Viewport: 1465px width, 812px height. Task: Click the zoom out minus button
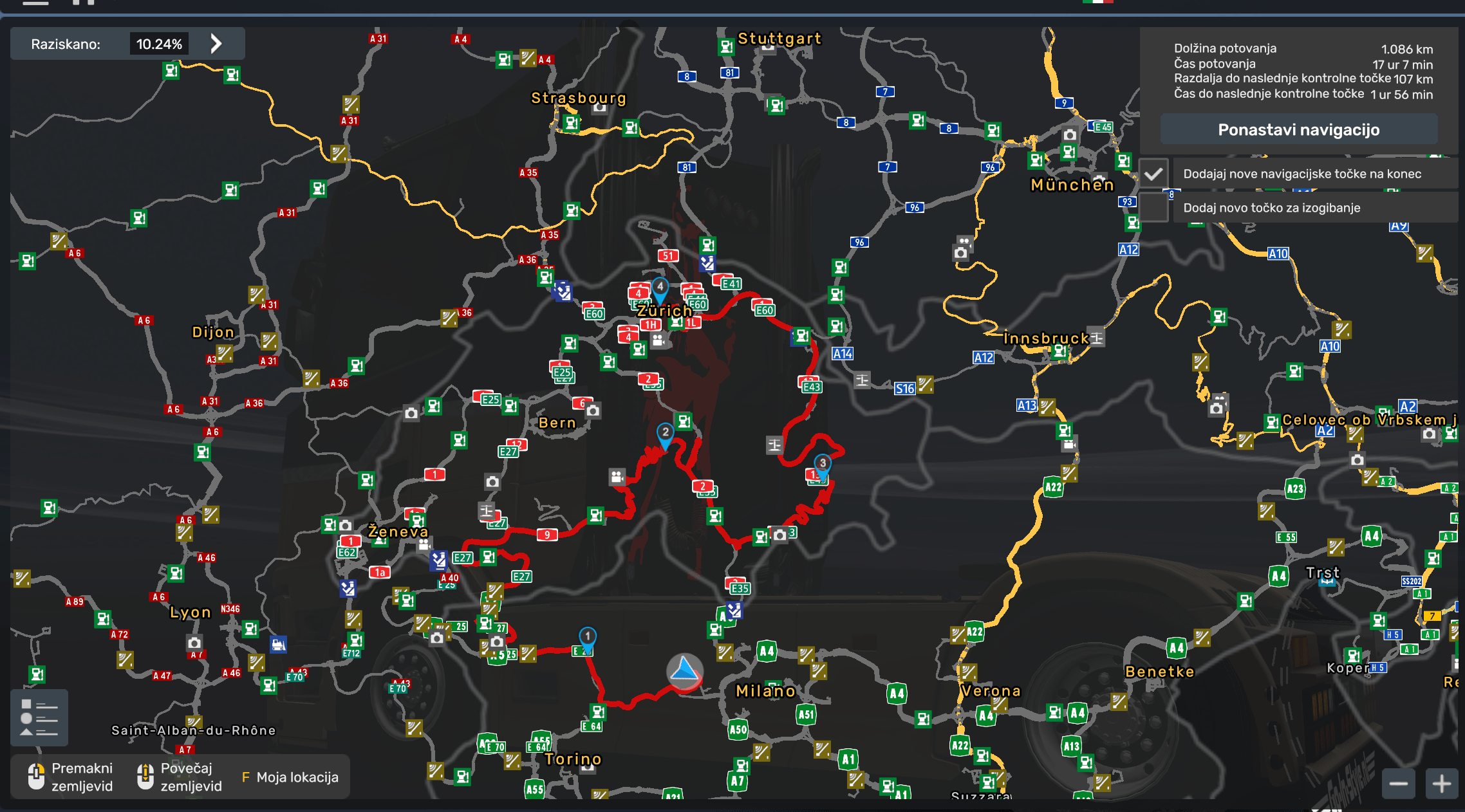pyautogui.click(x=1397, y=783)
